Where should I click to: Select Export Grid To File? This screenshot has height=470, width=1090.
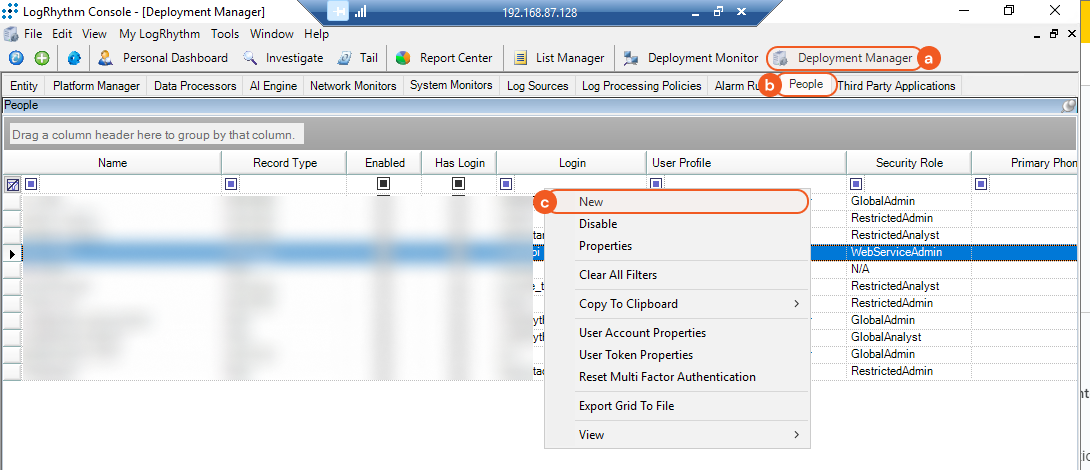[x=626, y=406]
